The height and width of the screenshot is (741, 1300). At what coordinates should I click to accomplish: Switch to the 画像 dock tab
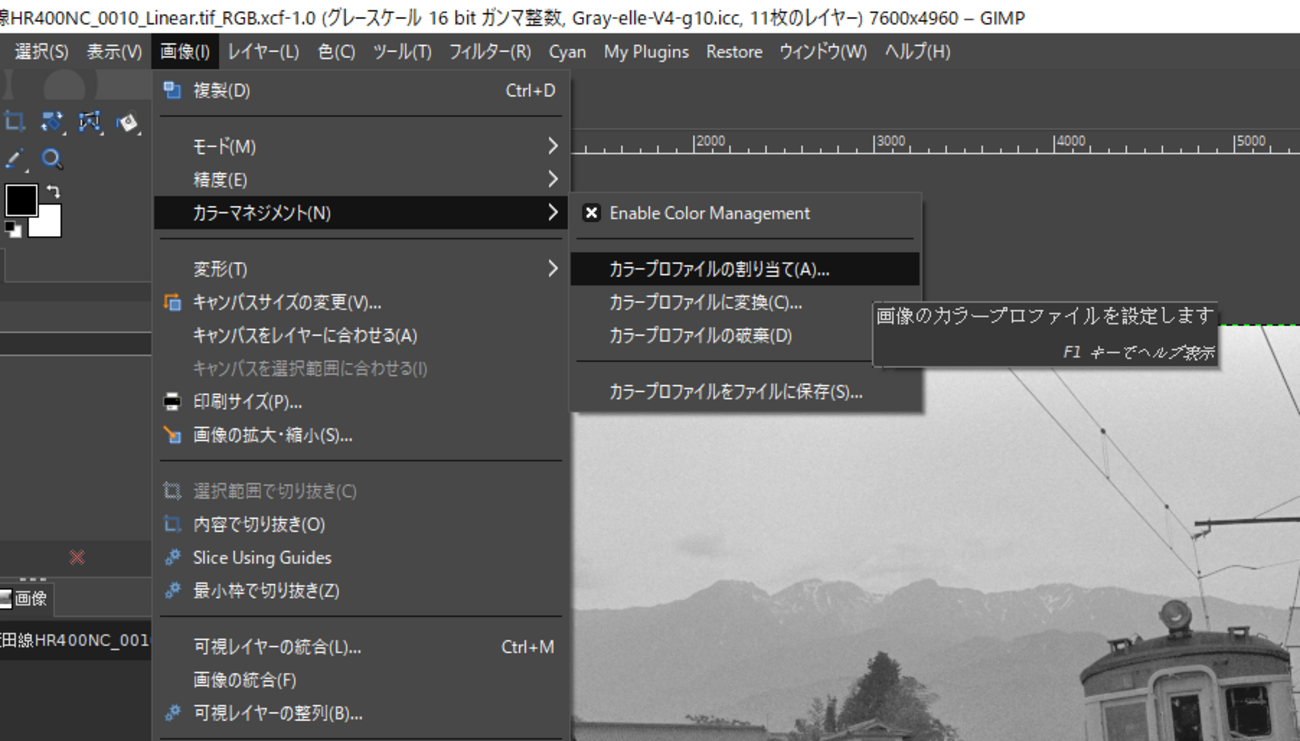[x=24, y=599]
